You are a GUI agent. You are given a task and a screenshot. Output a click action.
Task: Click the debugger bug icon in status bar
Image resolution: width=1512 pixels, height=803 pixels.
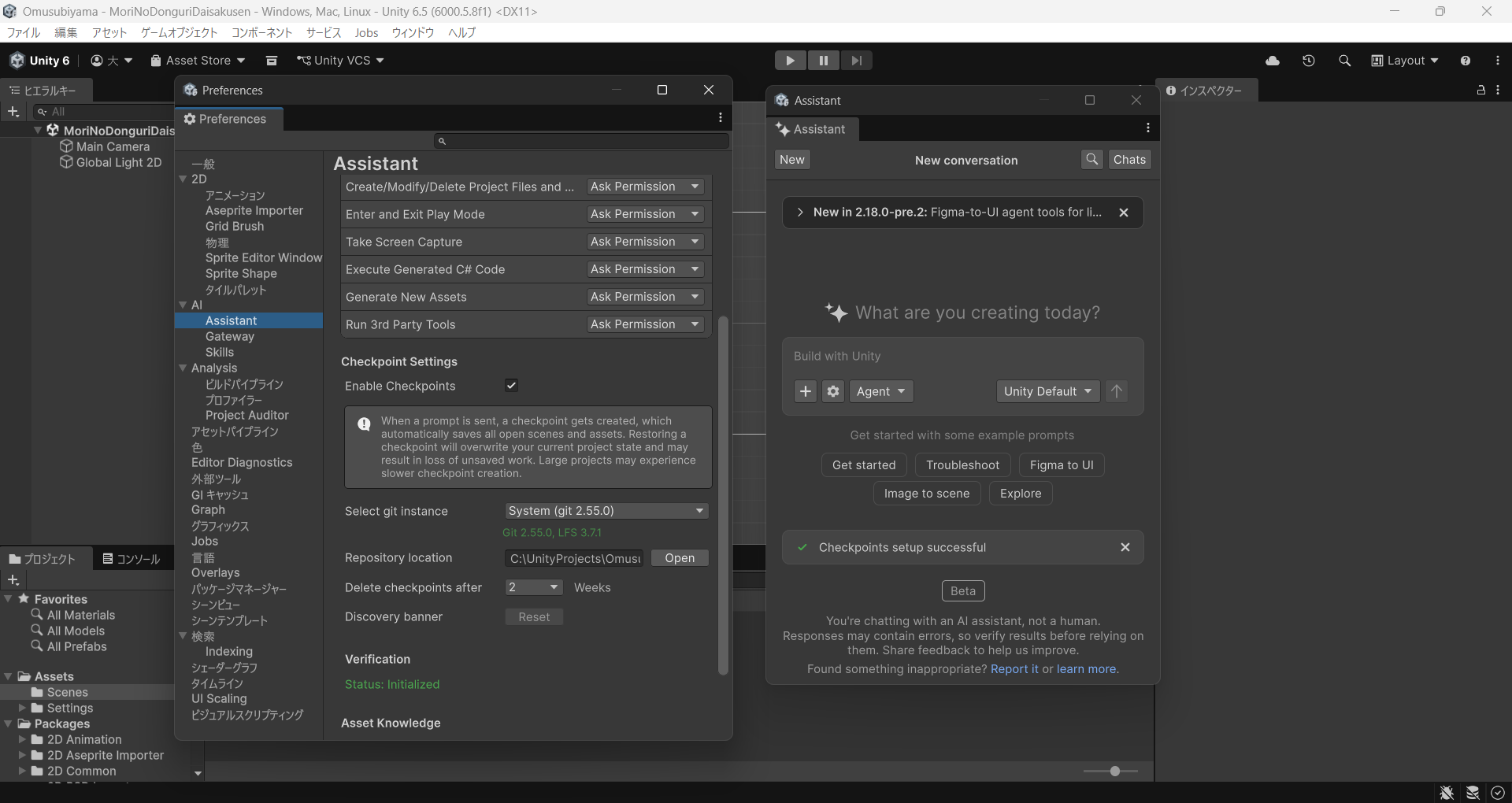1447,793
